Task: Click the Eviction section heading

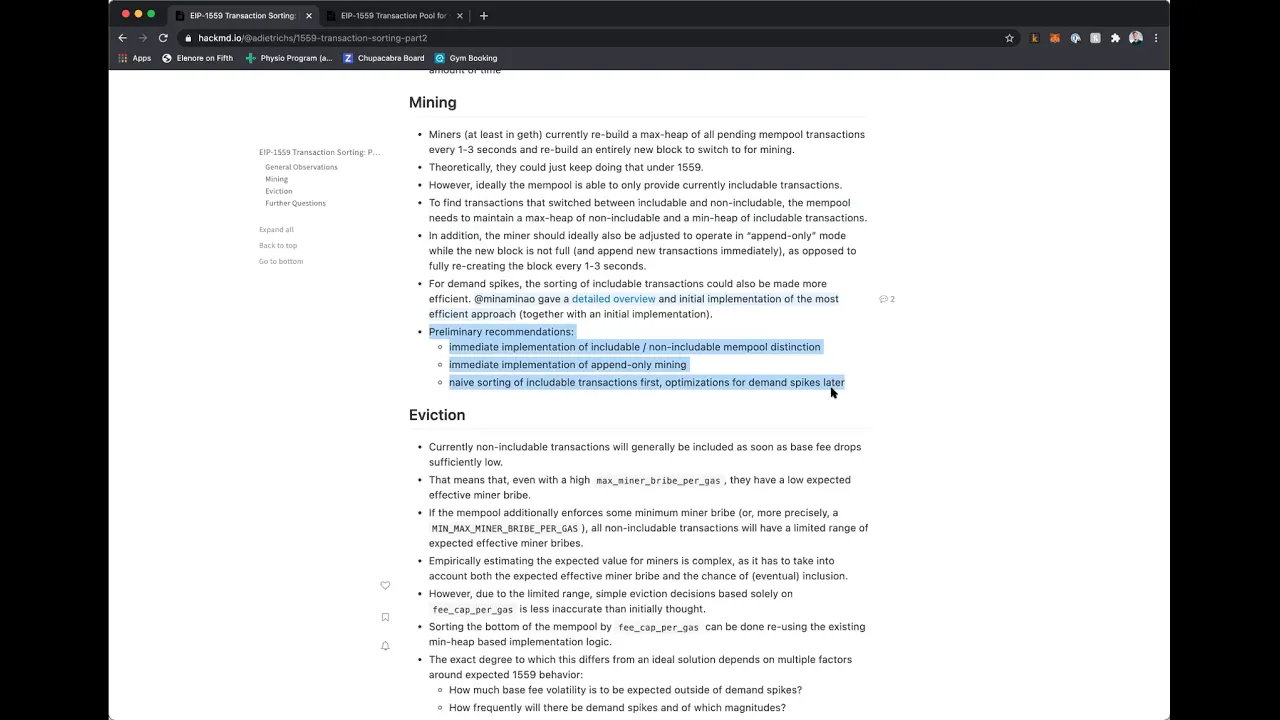Action: (x=437, y=415)
